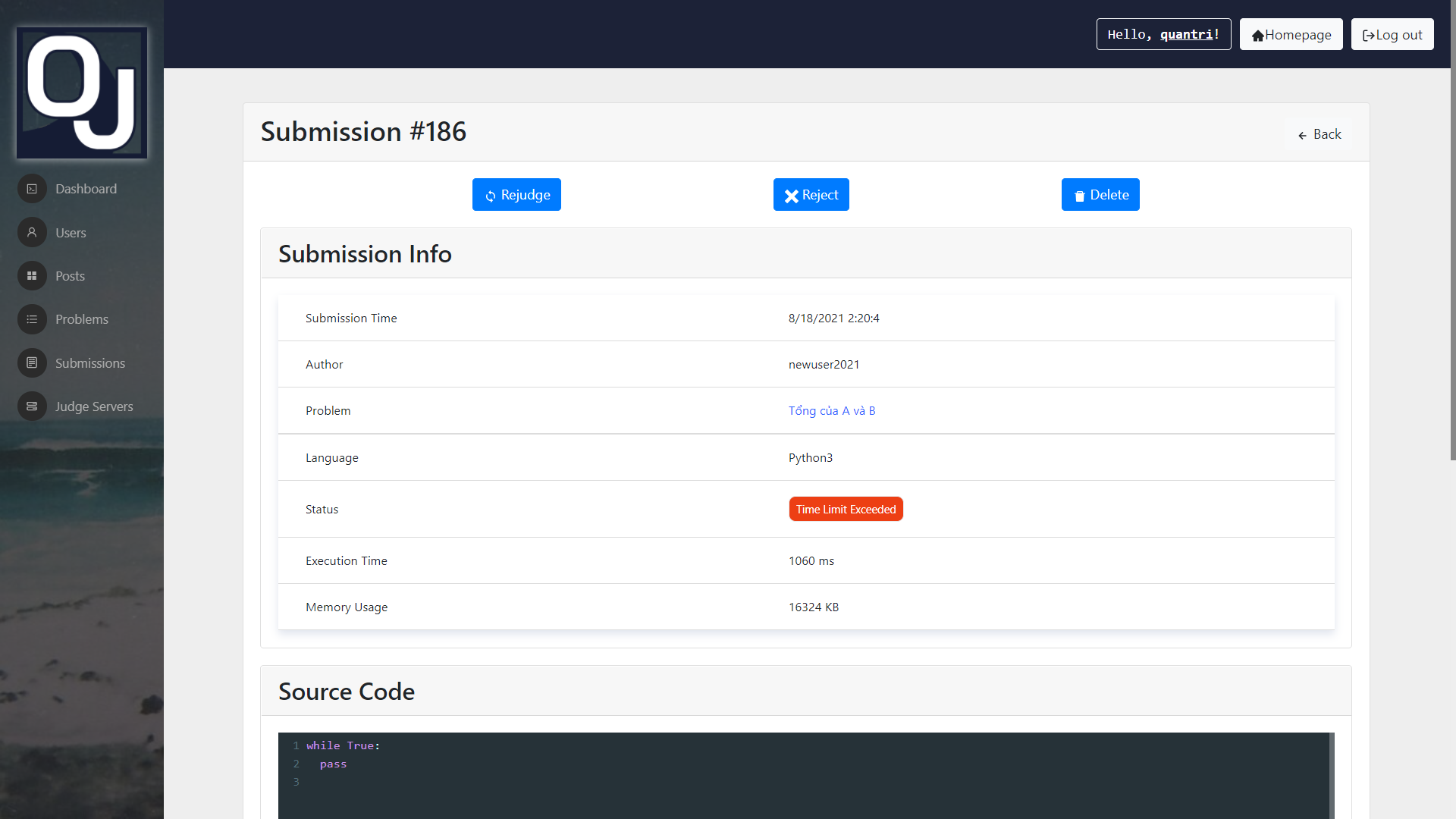Click the Time Limit Exceeded status badge
The image size is (1456, 819).
click(x=846, y=510)
